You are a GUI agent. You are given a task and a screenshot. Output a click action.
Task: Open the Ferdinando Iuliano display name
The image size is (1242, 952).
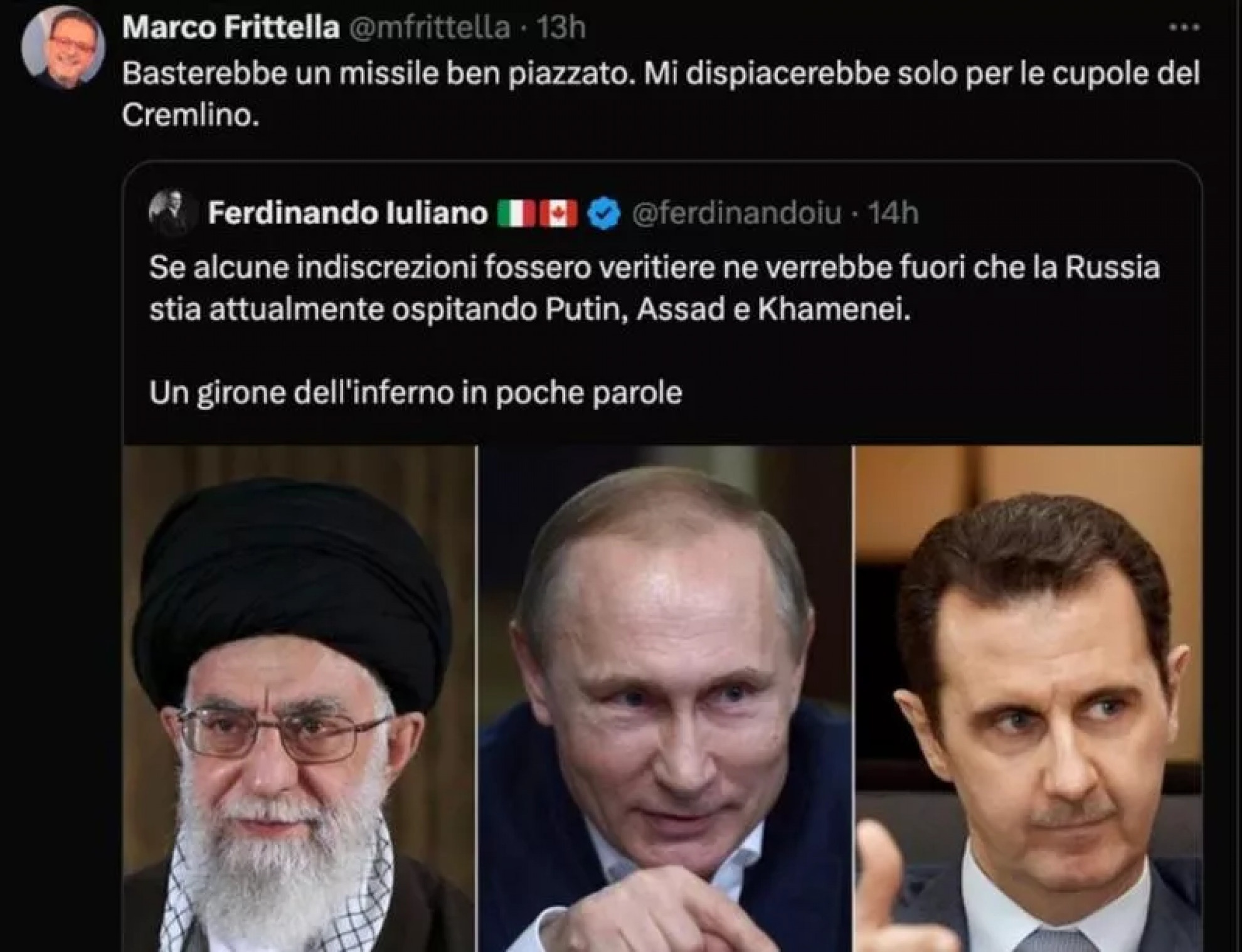point(348,213)
